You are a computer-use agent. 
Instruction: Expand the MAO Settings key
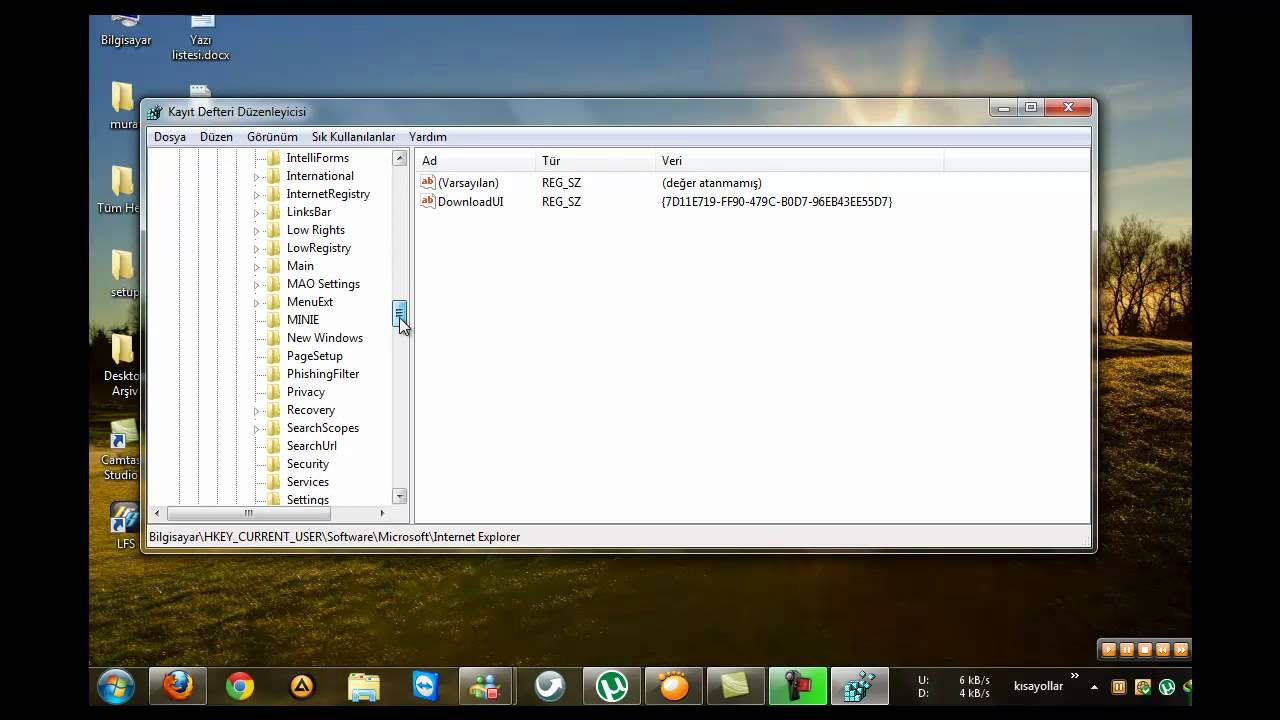click(x=256, y=285)
